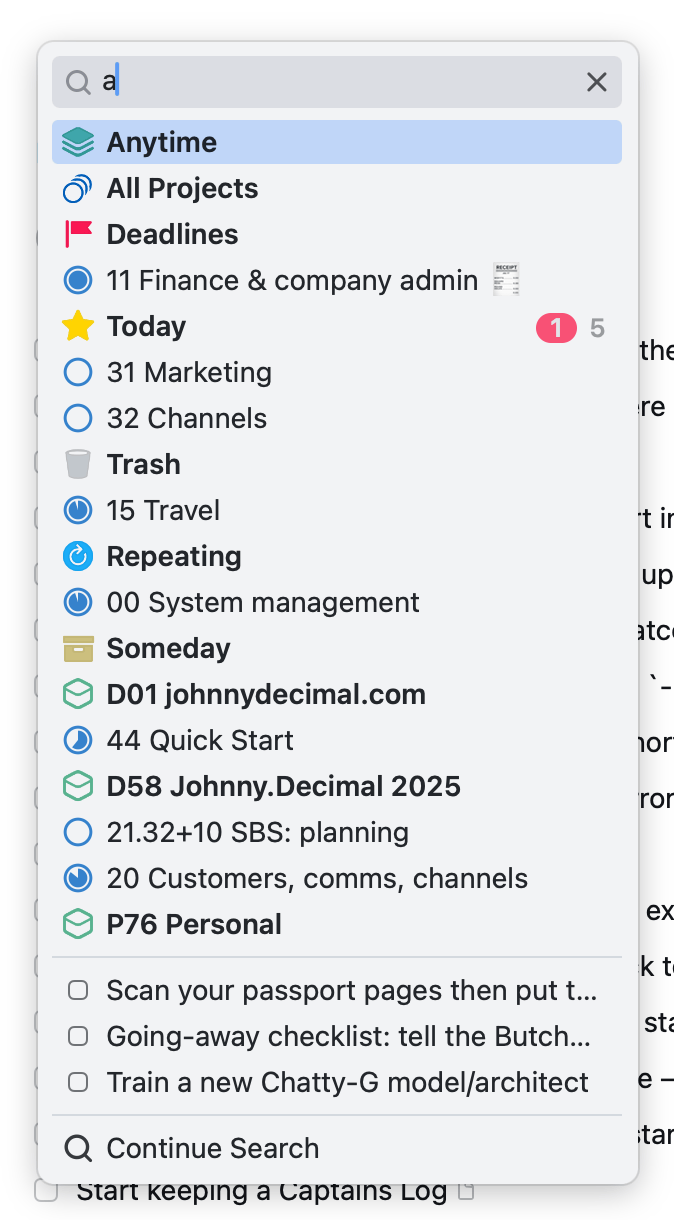Viewport: 674px width, 1220px height.
Task: Click the D01 johnnydecimal.com area cube icon
Action: (77, 694)
